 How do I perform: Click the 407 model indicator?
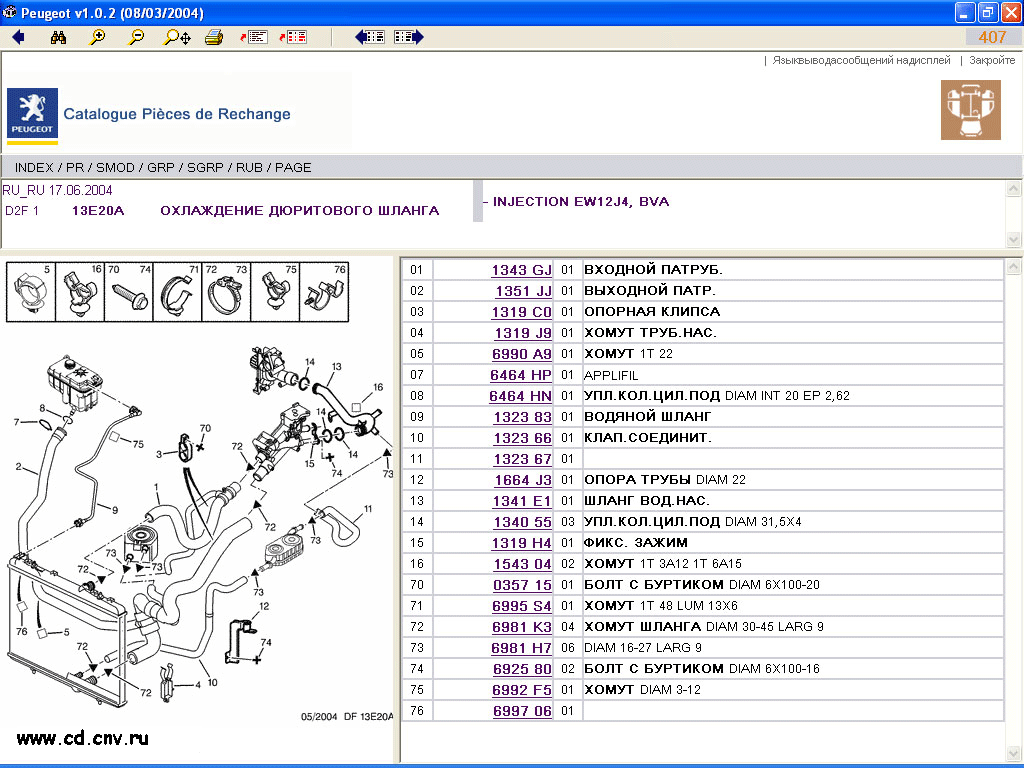[992, 37]
